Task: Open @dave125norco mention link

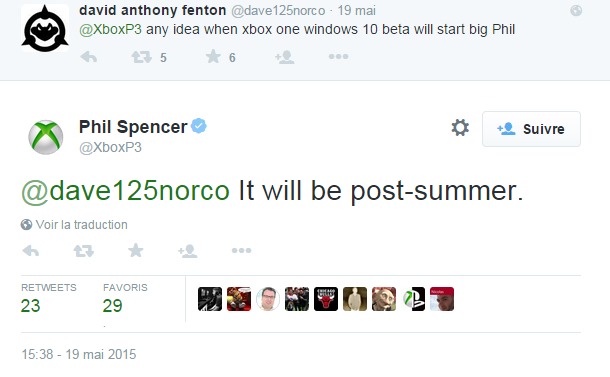Action: (125, 191)
